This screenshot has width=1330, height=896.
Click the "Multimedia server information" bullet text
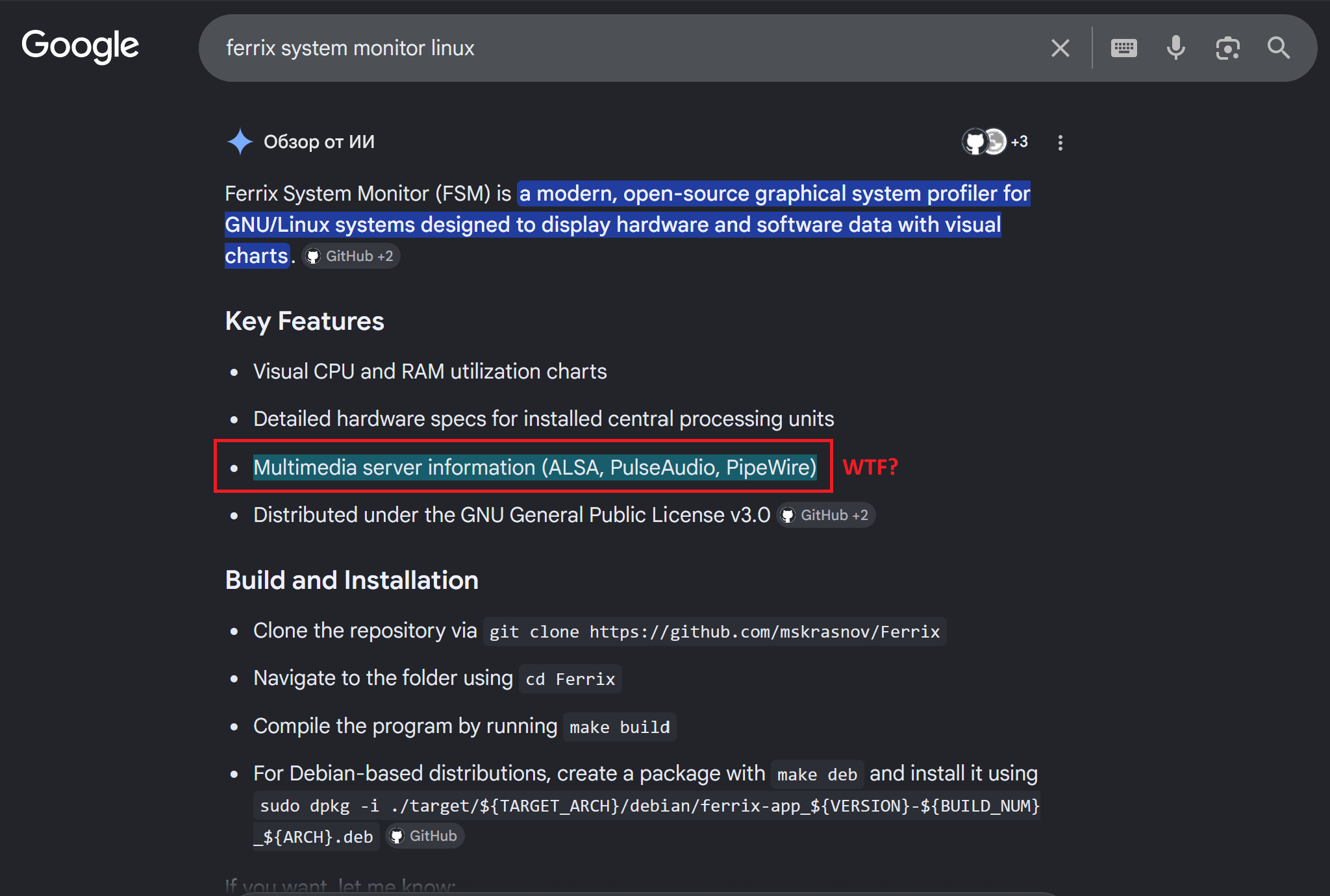click(x=535, y=467)
